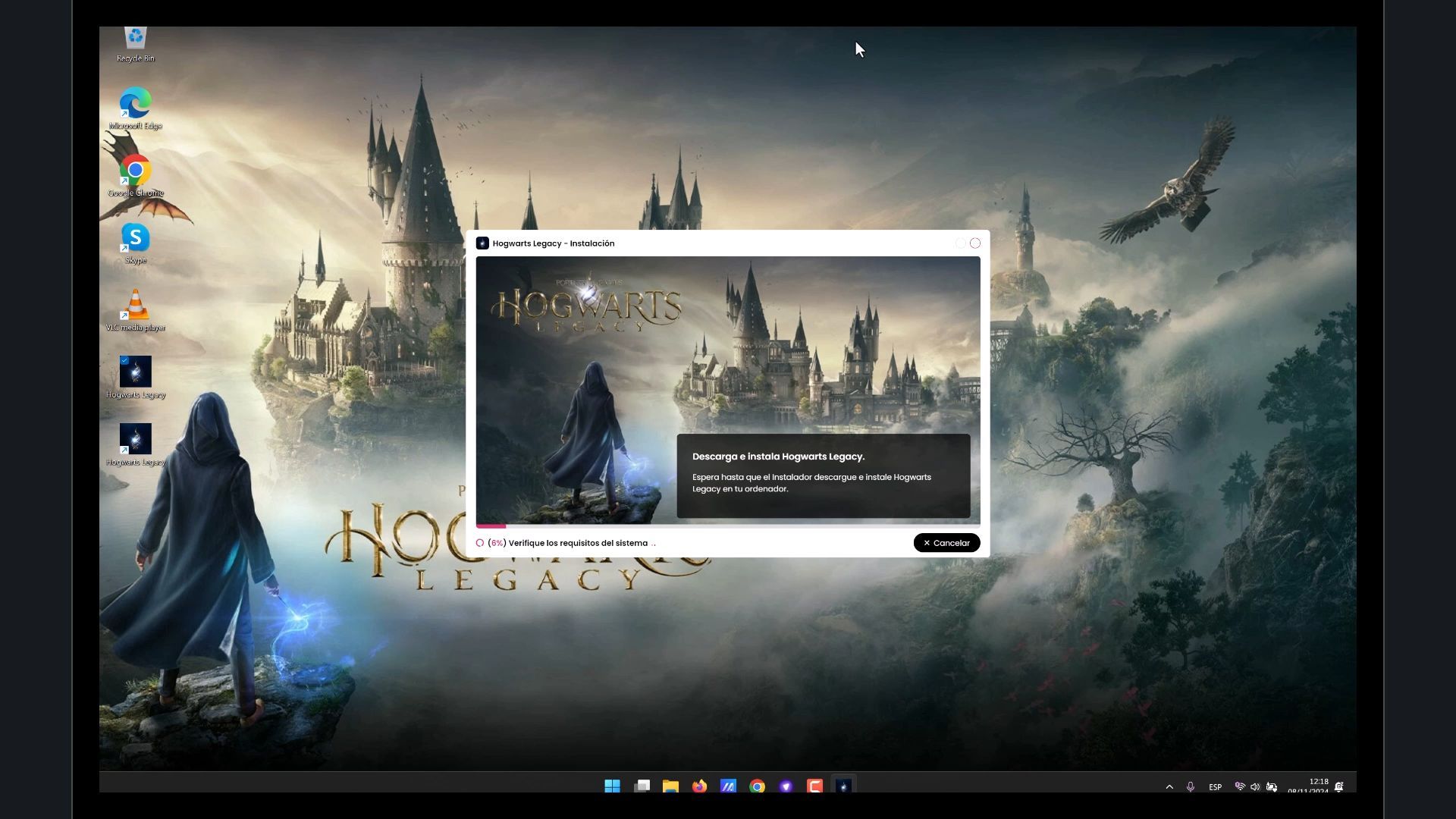Image resolution: width=1456 pixels, height=819 pixels.
Task: Switch to Hogwarts Legacy installer taskbar icon
Action: [843, 786]
